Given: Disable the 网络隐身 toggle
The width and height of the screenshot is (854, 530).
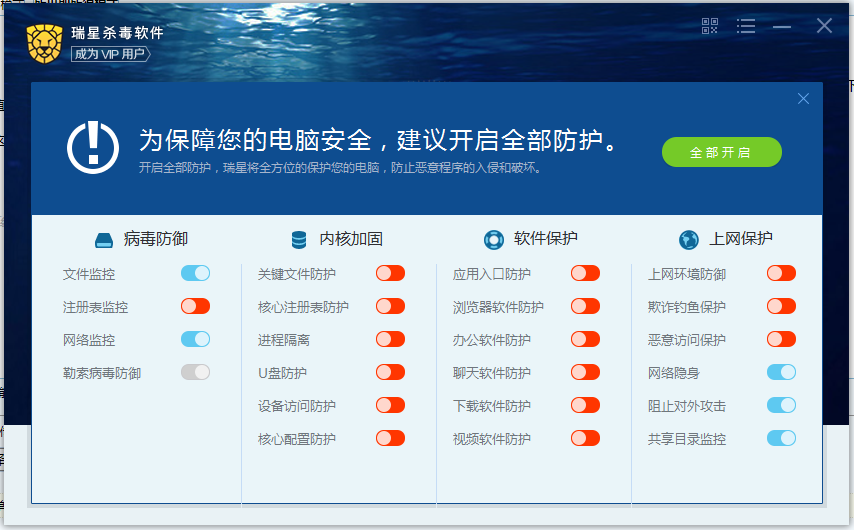Looking at the screenshot, I should coord(782,373).
